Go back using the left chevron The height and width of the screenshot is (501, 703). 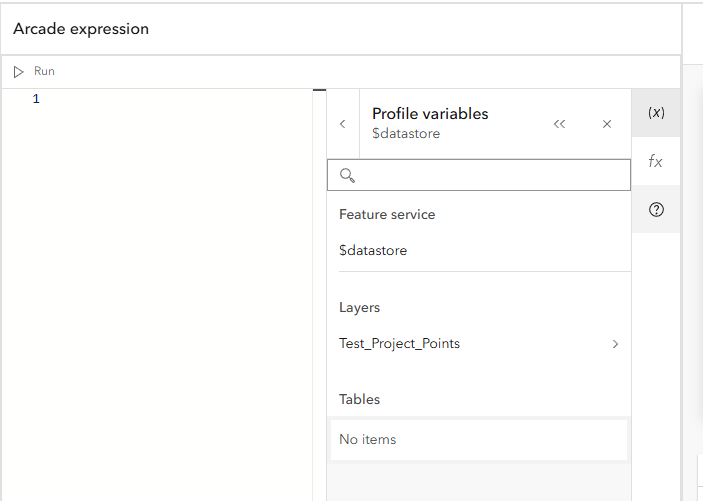(x=343, y=124)
